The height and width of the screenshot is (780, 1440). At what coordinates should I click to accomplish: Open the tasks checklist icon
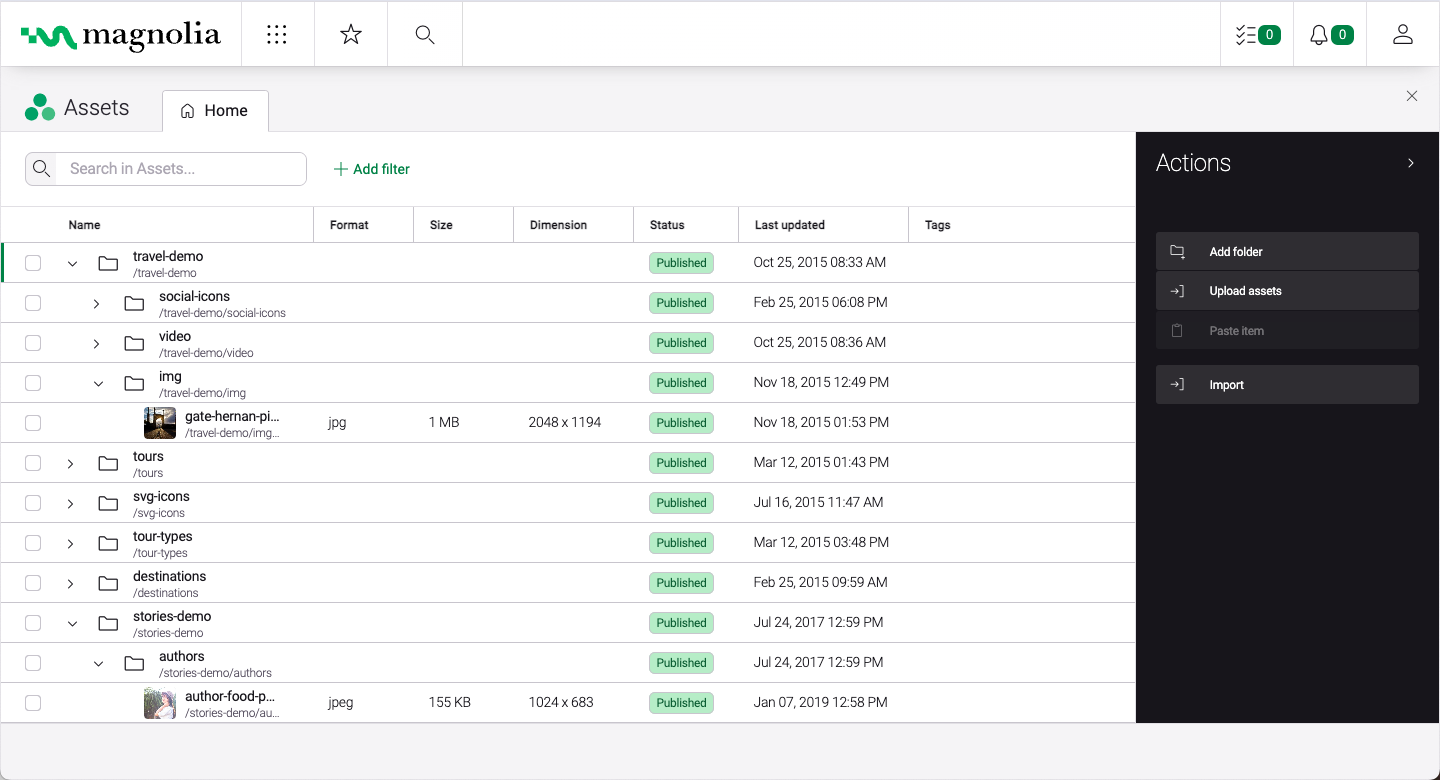1257,35
